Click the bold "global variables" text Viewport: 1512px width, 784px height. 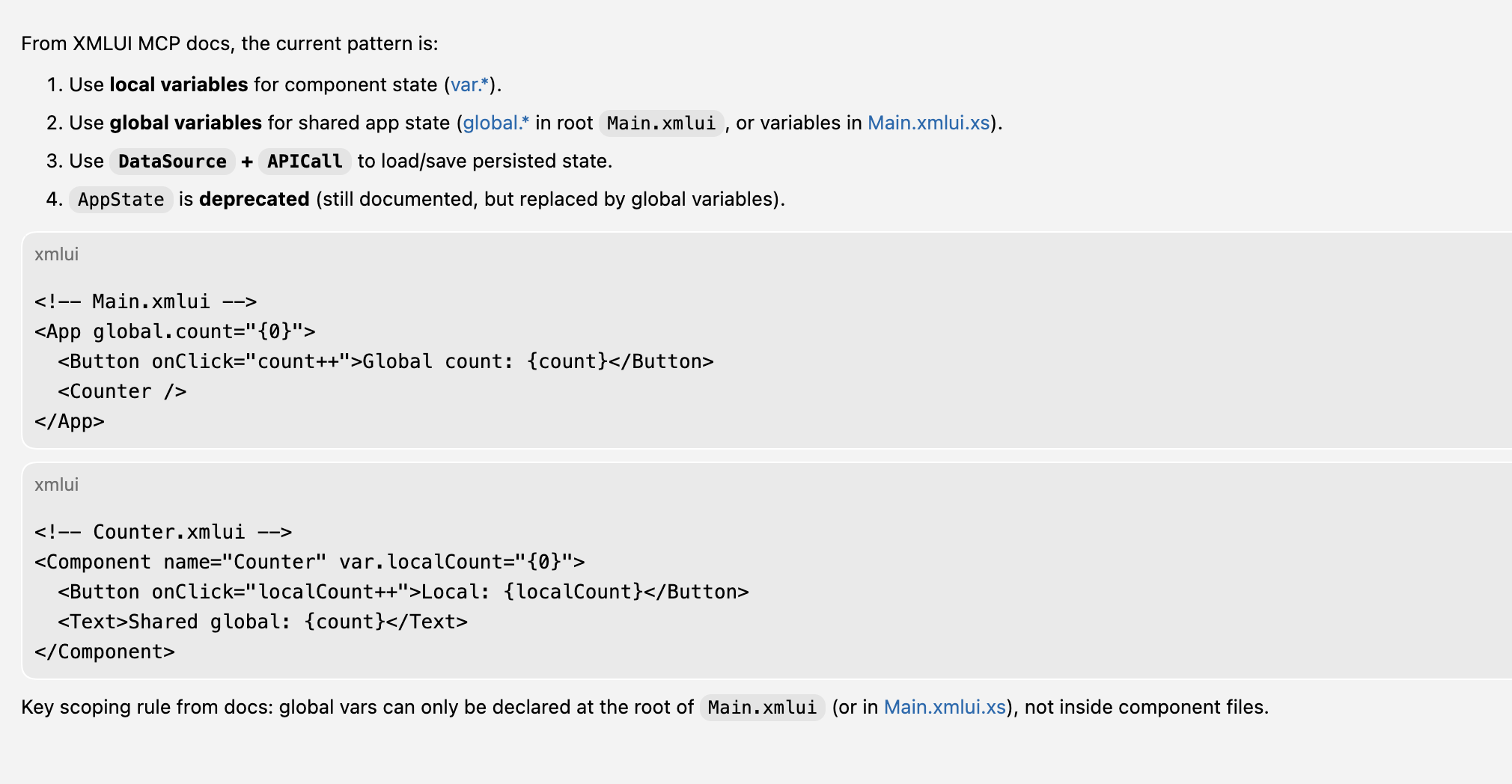pyautogui.click(x=186, y=123)
